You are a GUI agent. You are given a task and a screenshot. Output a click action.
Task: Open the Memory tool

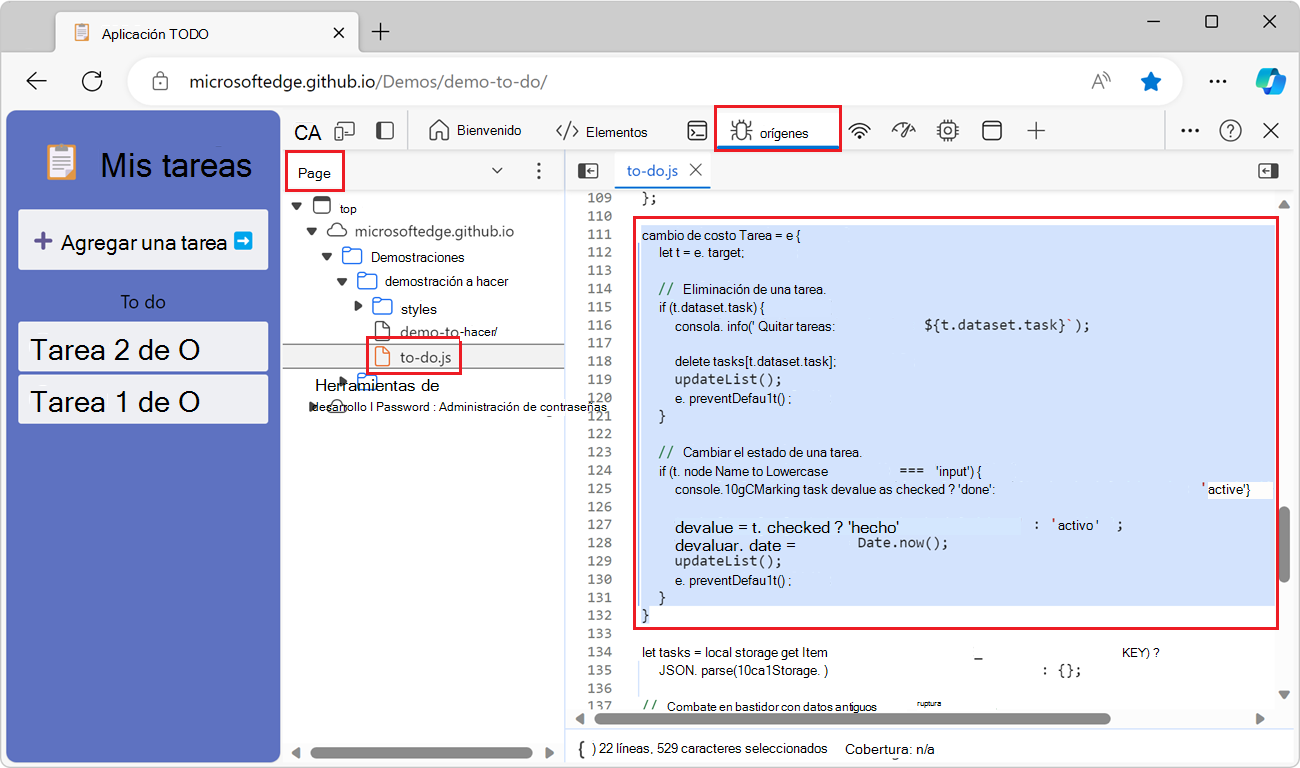(947, 130)
